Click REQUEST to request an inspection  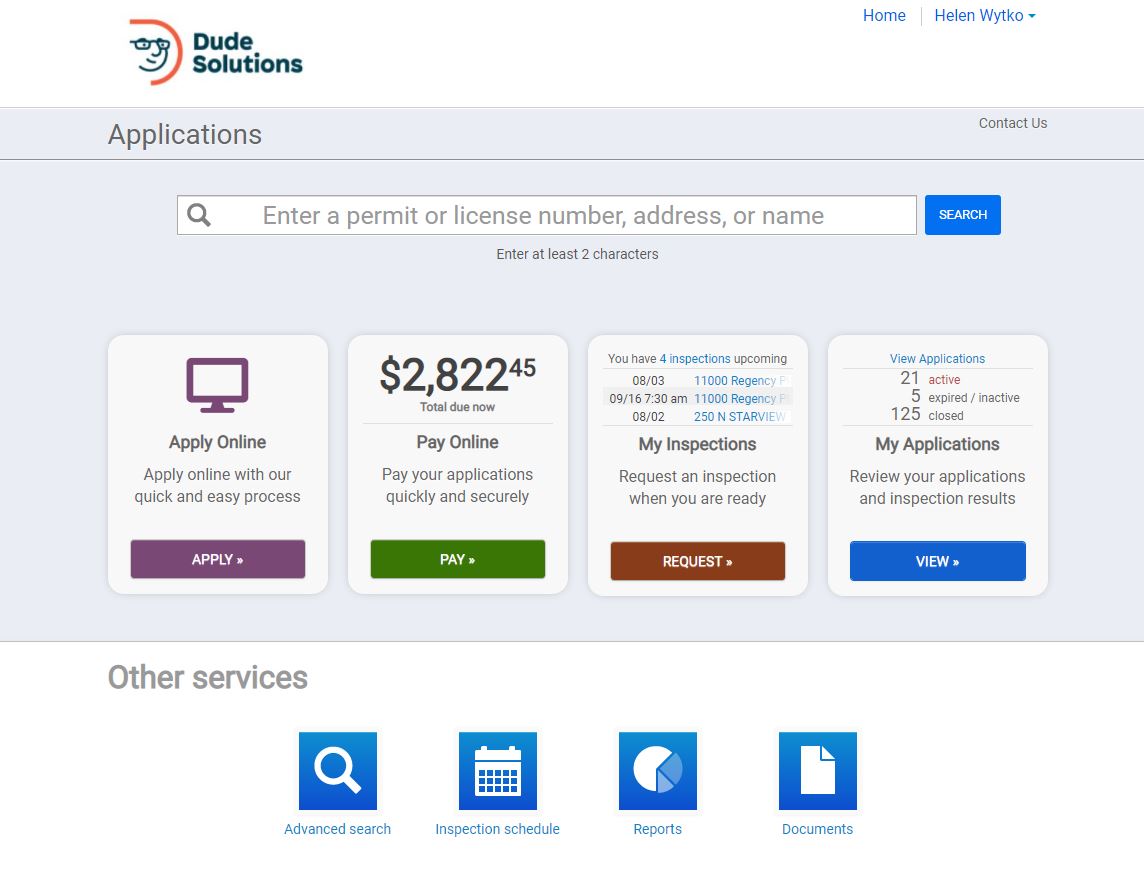click(x=697, y=561)
